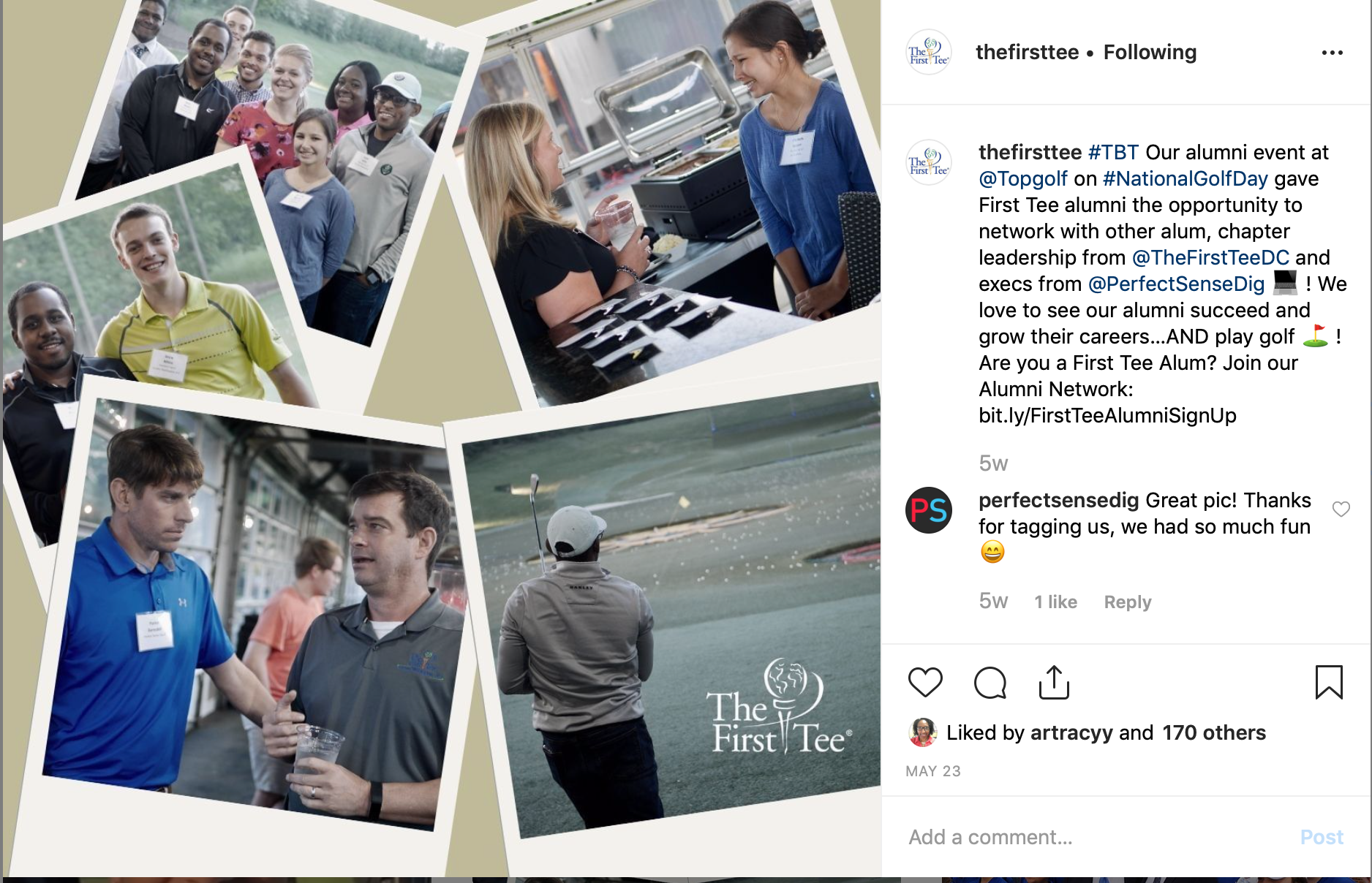Image resolution: width=1372 pixels, height=883 pixels.
Task: Go to the @TheFirstTeeDC profile
Action: [1210, 257]
